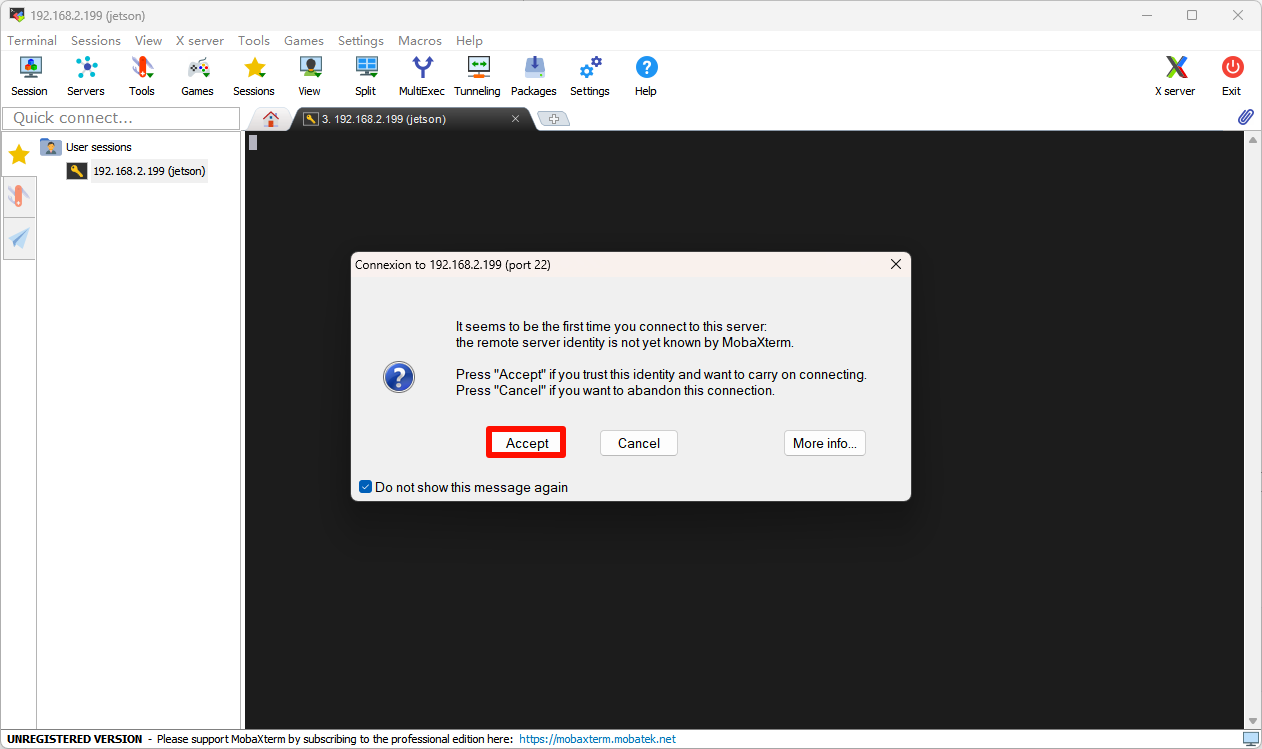Open the Sessions star sidebar tab
Screen dimensions: 1262x749
(19, 154)
